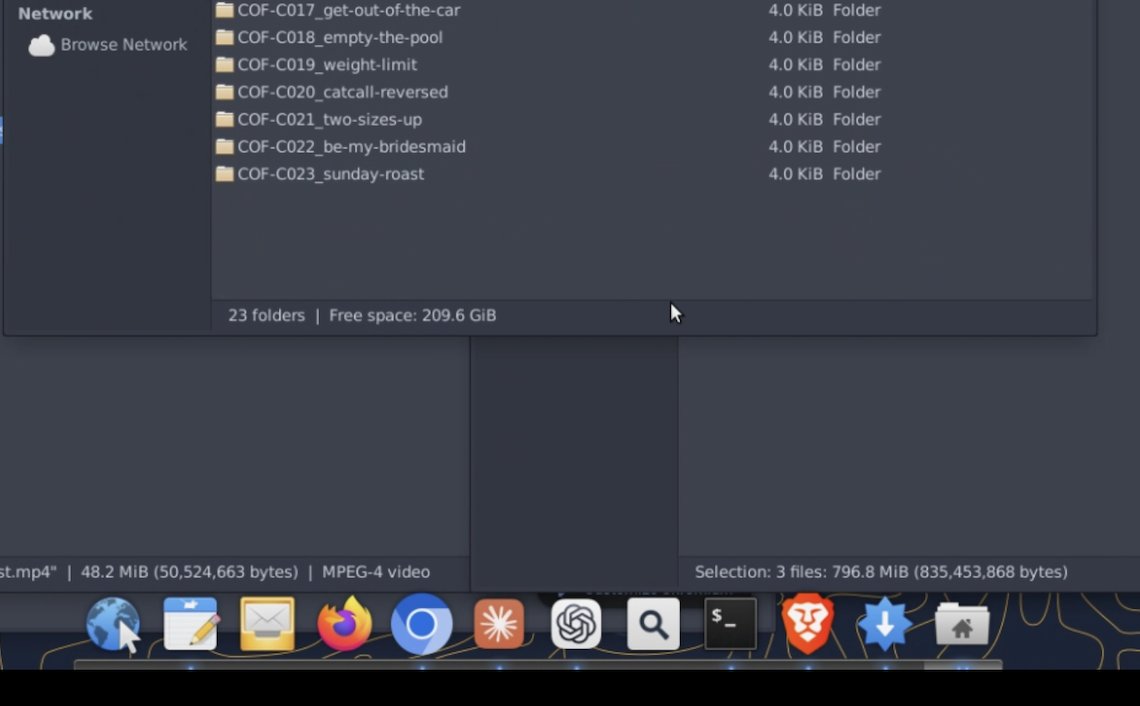Click the 4.0 KiB size of COF-C017
This screenshot has height=706, width=1140.
pos(795,10)
